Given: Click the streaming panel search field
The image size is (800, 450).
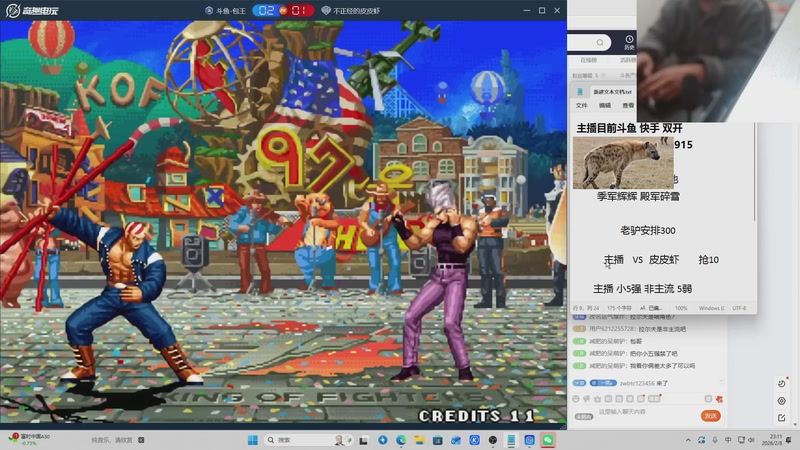Looking at the screenshot, I should [589, 42].
